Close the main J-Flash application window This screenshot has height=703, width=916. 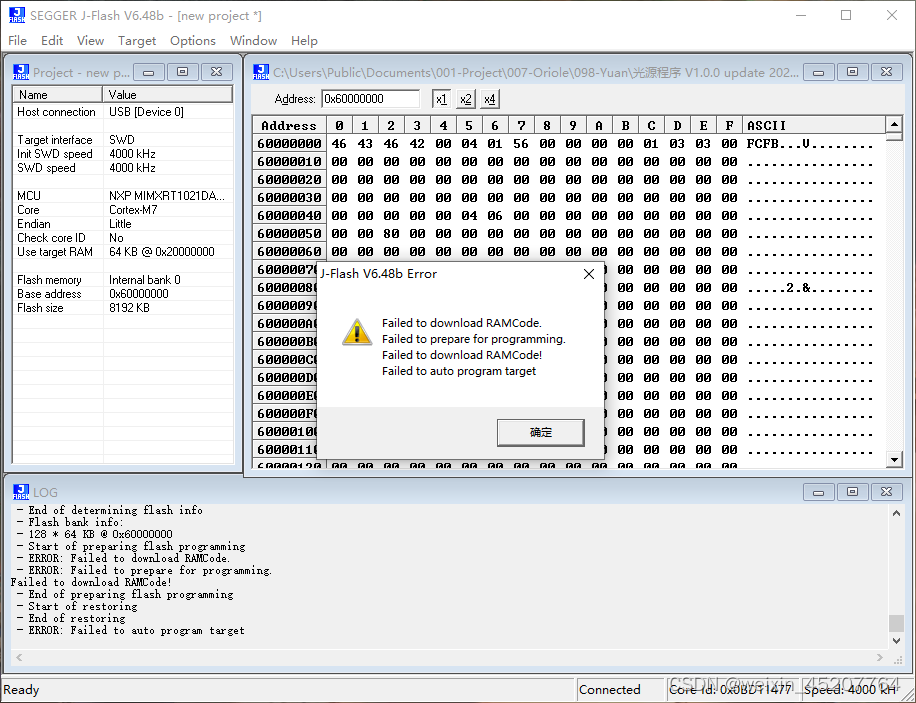[891, 15]
